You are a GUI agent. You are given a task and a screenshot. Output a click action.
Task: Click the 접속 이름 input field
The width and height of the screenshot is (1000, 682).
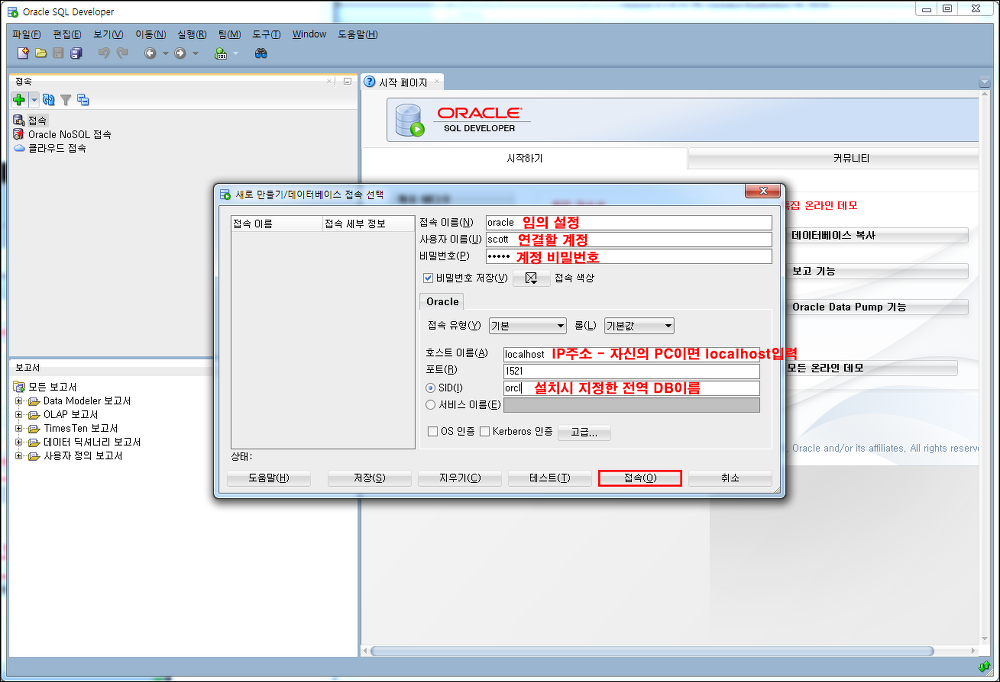tap(629, 223)
